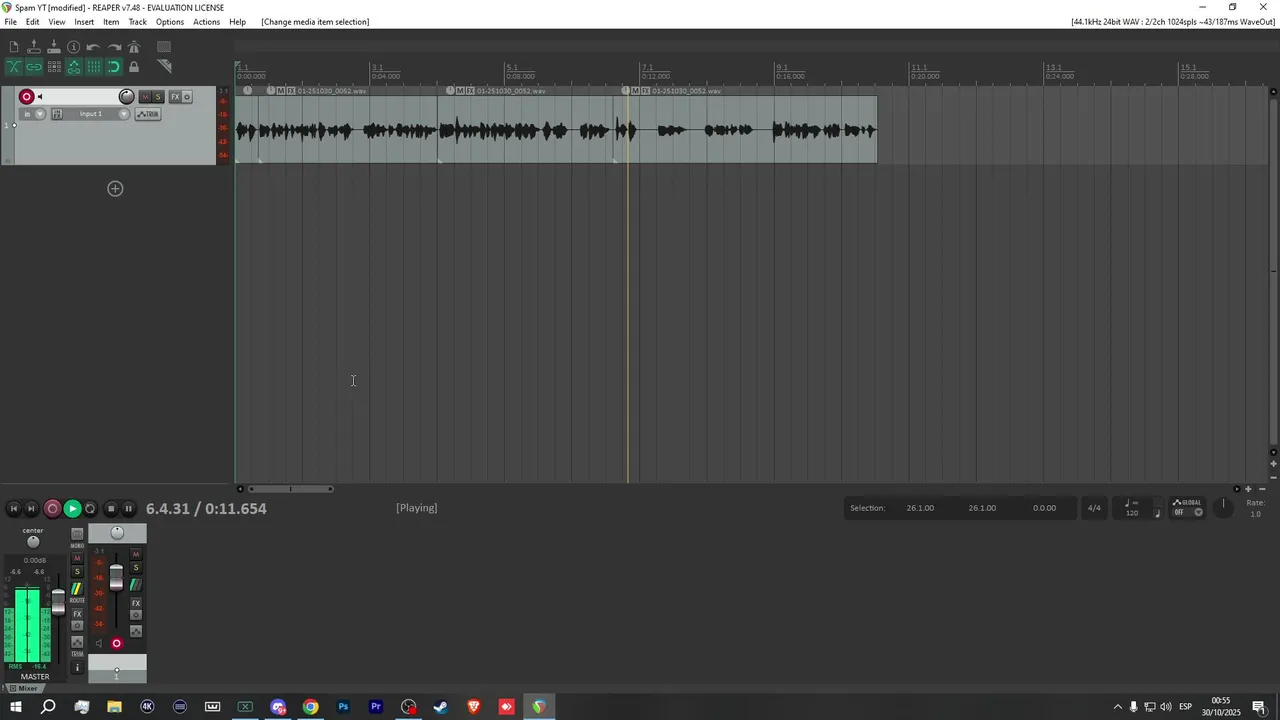Open the Track menu
The image size is (1280, 720).
[x=138, y=22]
